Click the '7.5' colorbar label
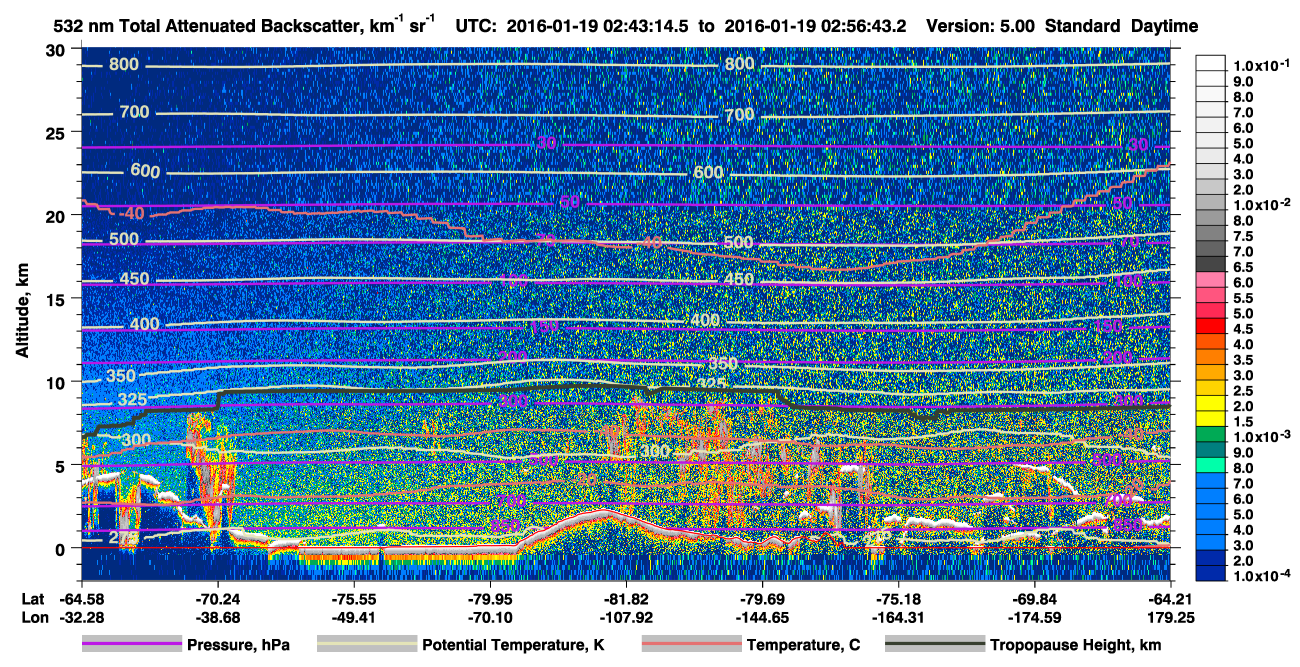The width and height of the screenshot is (1300, 667). (x=1241, y=236)
